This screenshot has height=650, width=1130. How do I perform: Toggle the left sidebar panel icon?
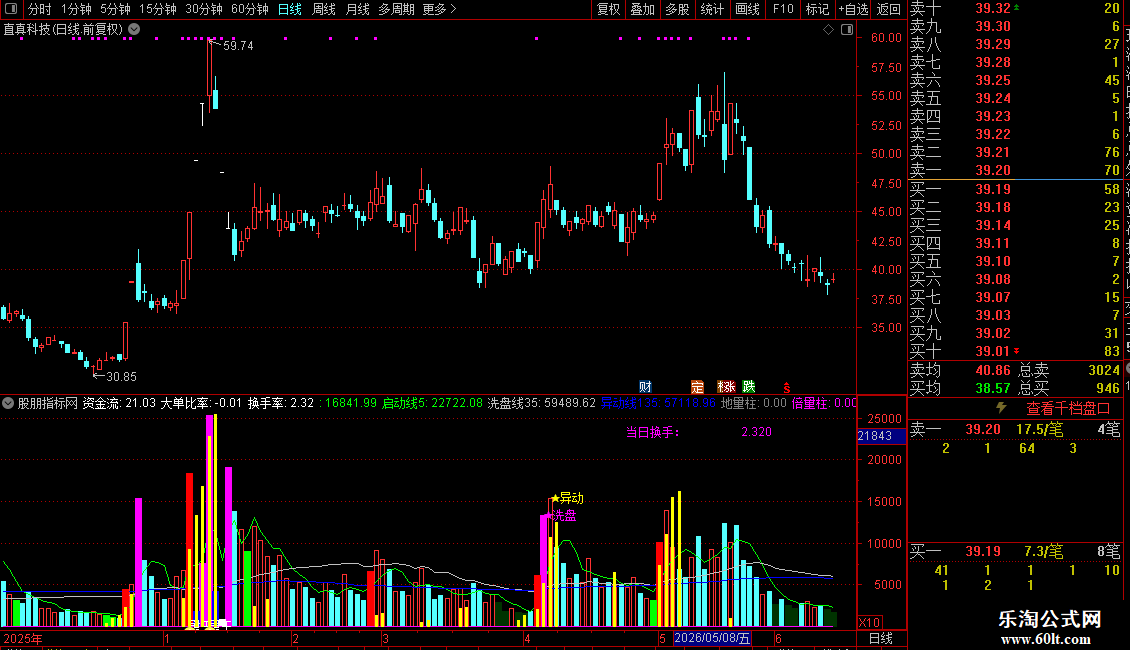(11, 9)
